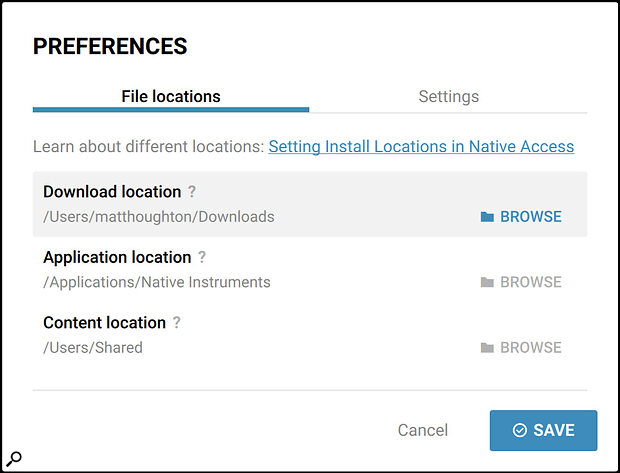Click the magnifier icon in bottom corner
This screenshot has width=620, height=473.
(14, 459)
